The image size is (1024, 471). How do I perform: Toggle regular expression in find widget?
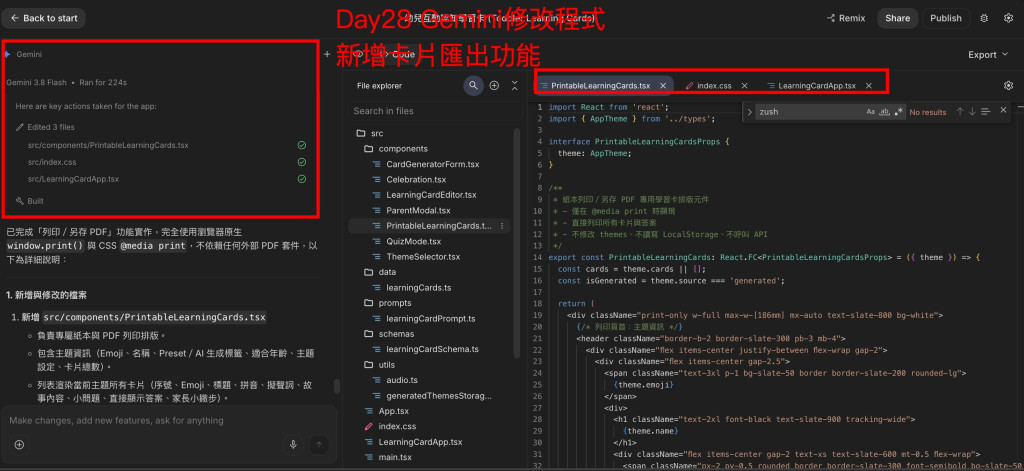899,112
